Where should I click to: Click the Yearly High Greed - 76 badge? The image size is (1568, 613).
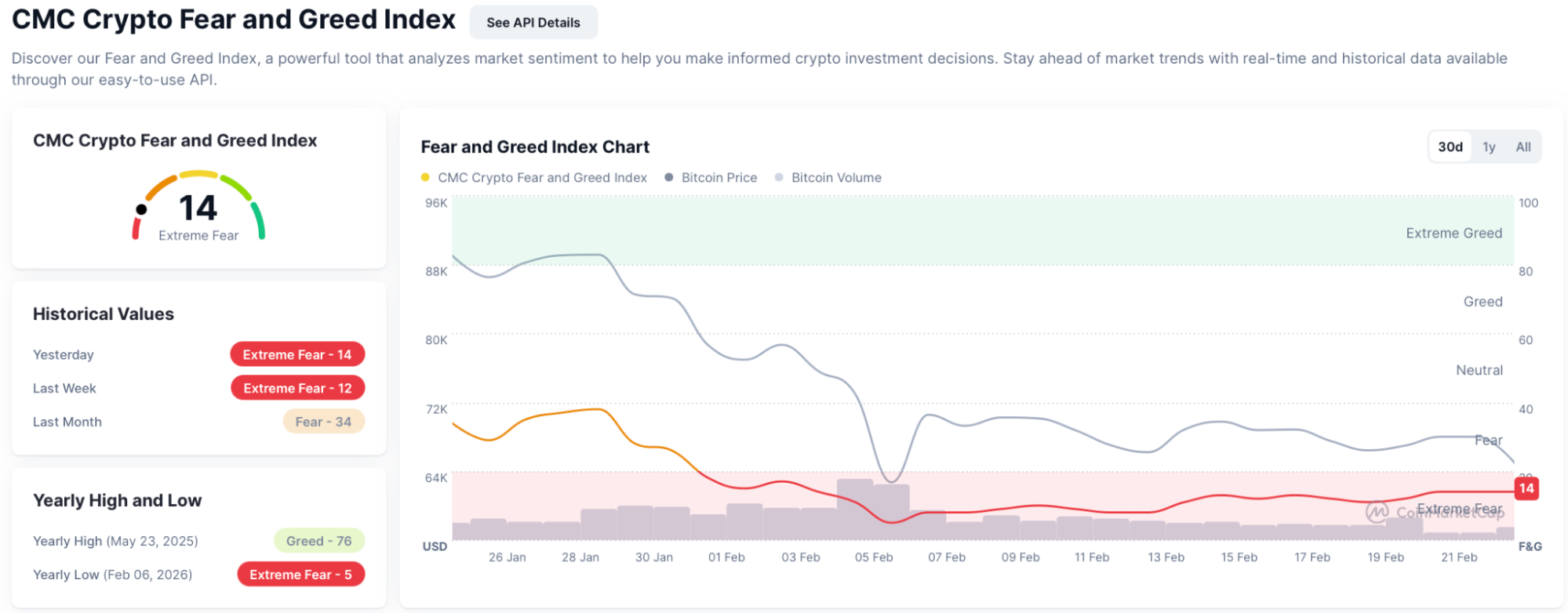[318, 541]
